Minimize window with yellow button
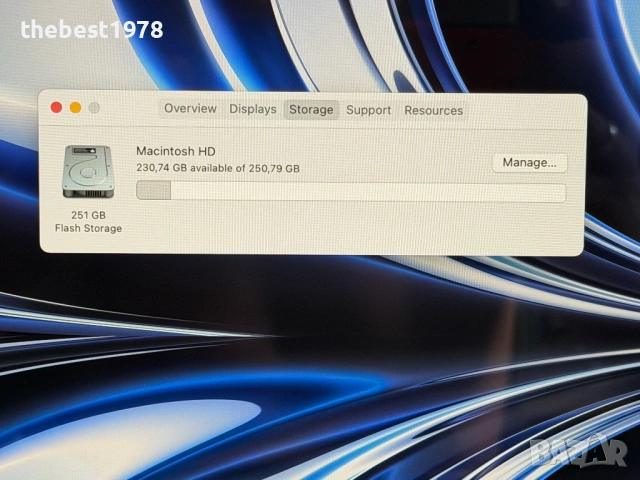This screenshot has height=480, width=640. (x=76, y=108)
